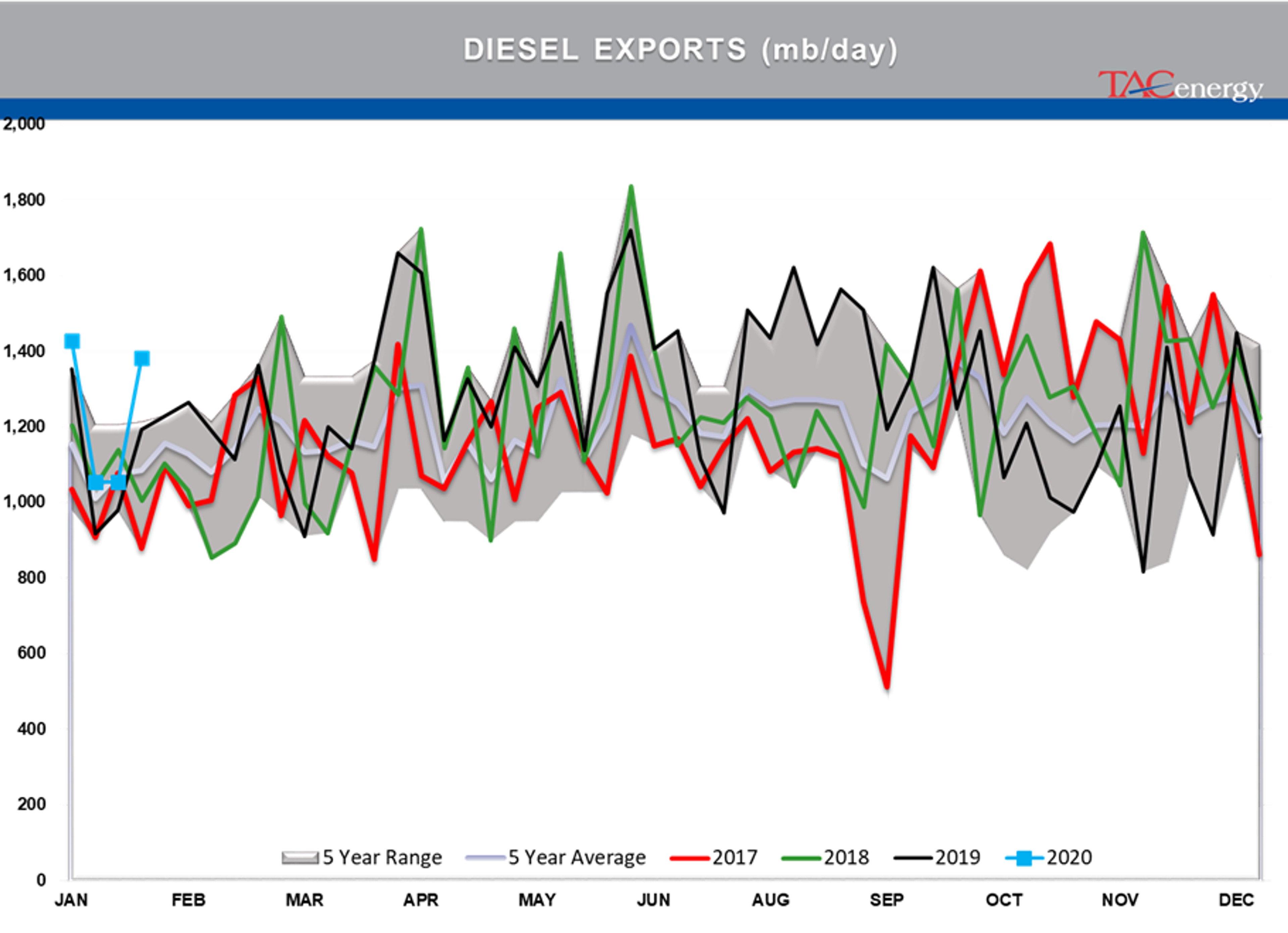The image size is (1288, 933).
Task: Click the 400 y-axis value
Action: point(31,729)
